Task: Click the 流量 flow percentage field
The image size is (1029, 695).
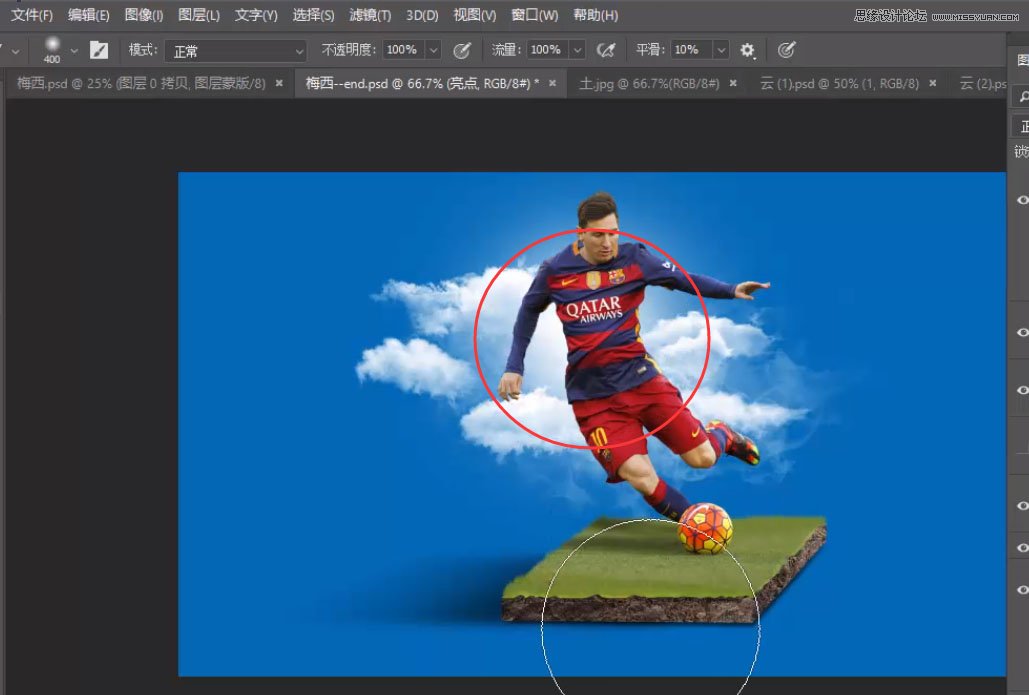Action: pyautogui.click(x=546, y=50)
